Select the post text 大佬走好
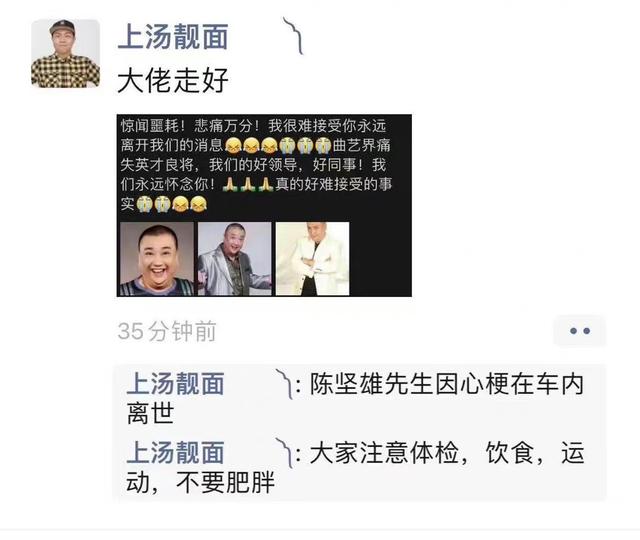Viewport: 640px width, 540px height. coord(173,80)
